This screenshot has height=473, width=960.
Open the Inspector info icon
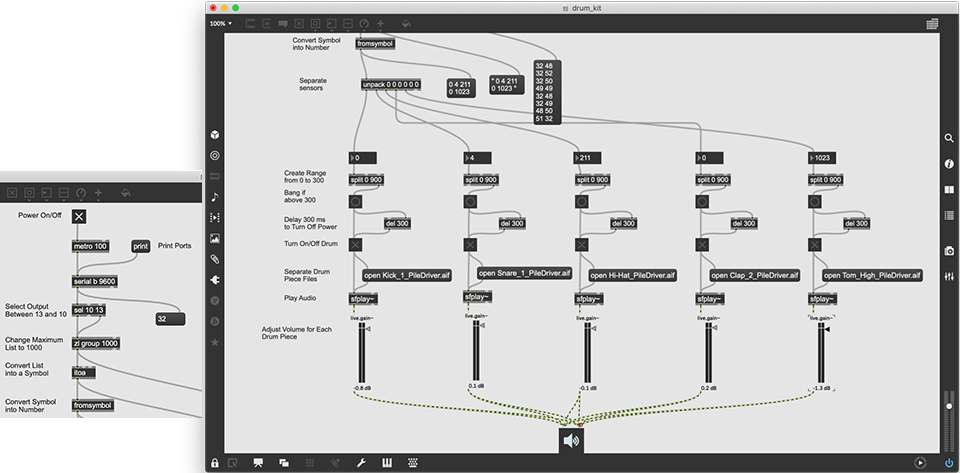(949, 164)
